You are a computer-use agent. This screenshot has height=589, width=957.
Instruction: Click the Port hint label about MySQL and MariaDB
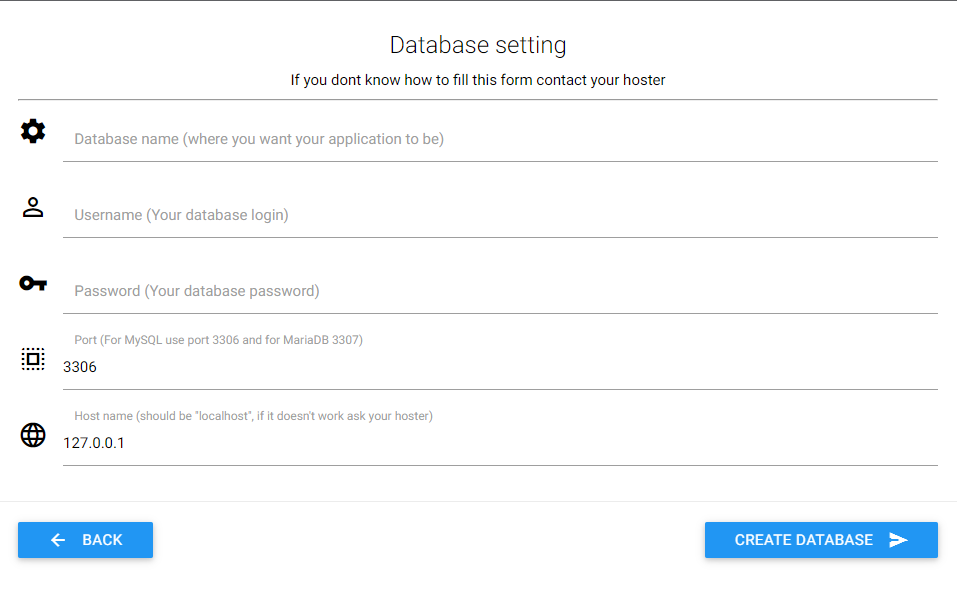pos(218,340)
